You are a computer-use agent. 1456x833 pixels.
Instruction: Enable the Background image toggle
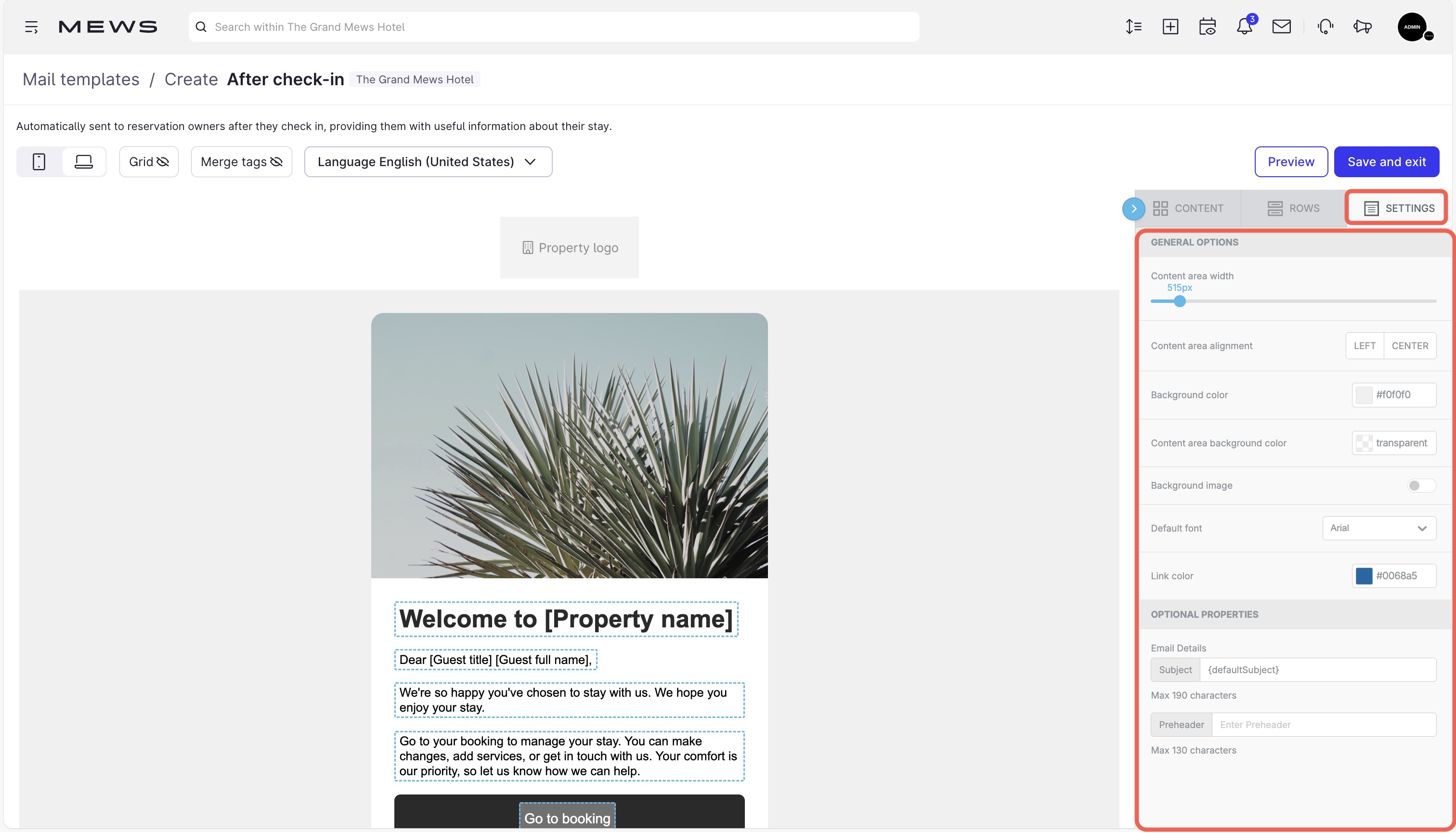point(1421,486)
